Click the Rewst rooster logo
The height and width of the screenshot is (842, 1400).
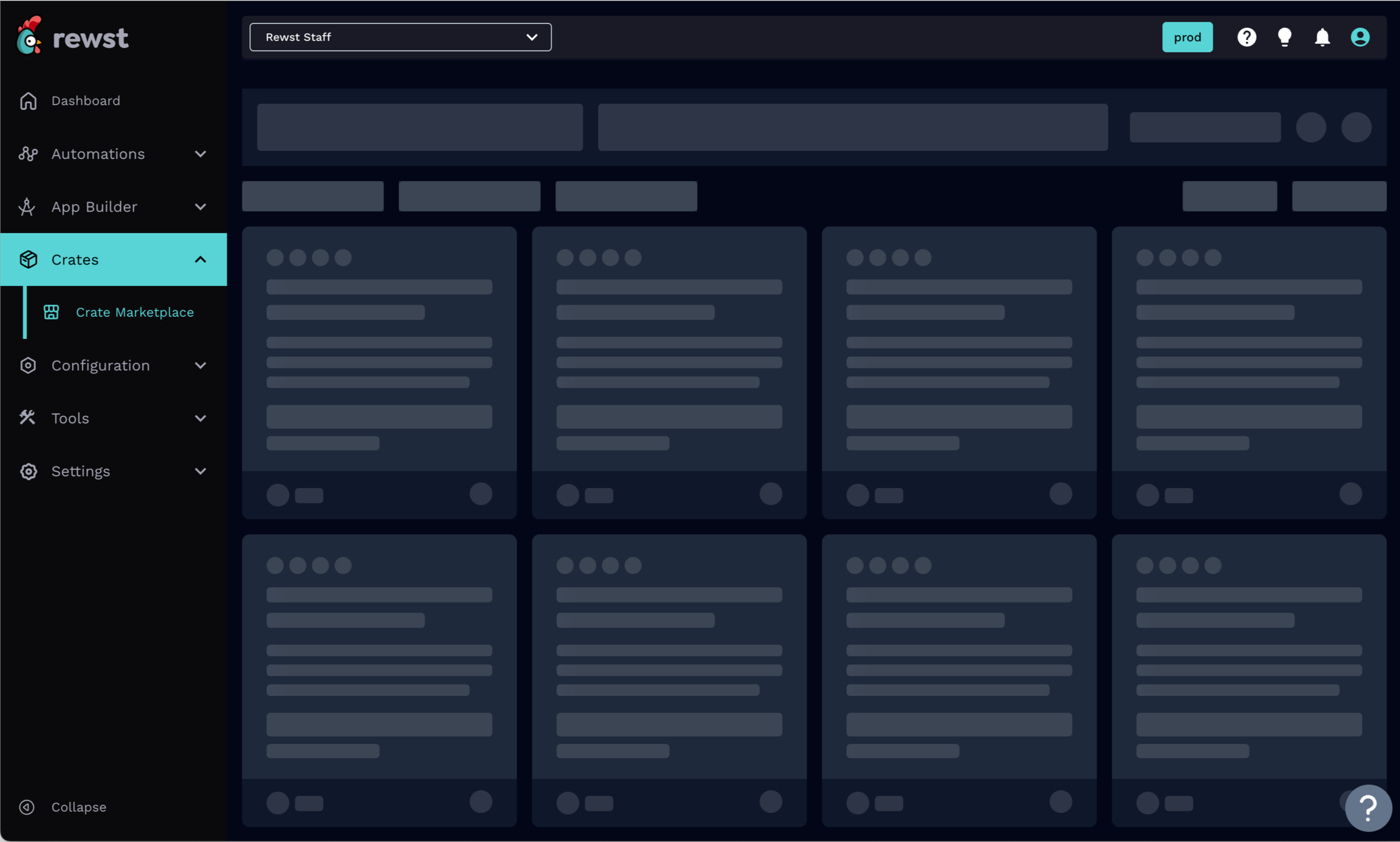point(29,36)
